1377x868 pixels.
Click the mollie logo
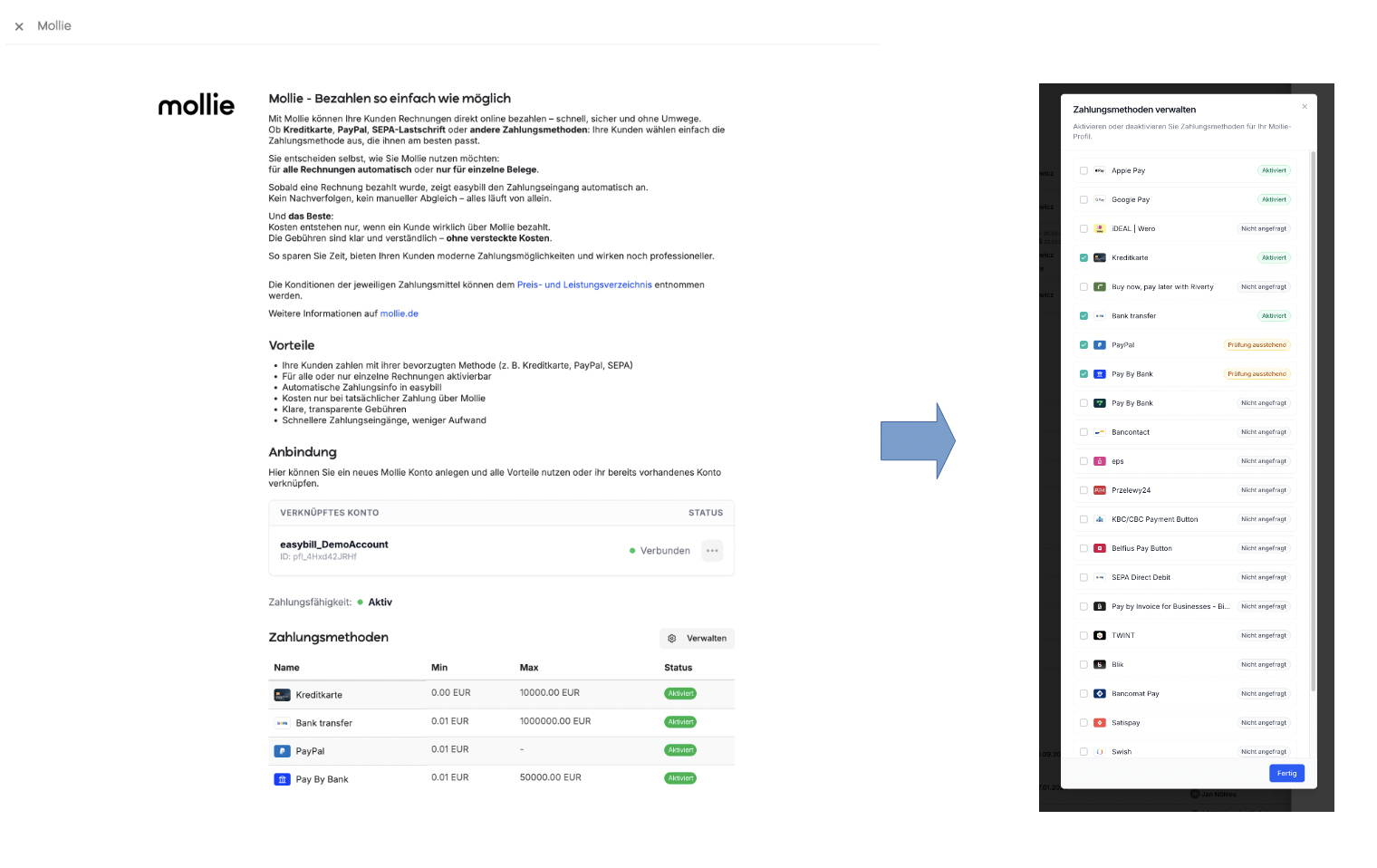196,105
